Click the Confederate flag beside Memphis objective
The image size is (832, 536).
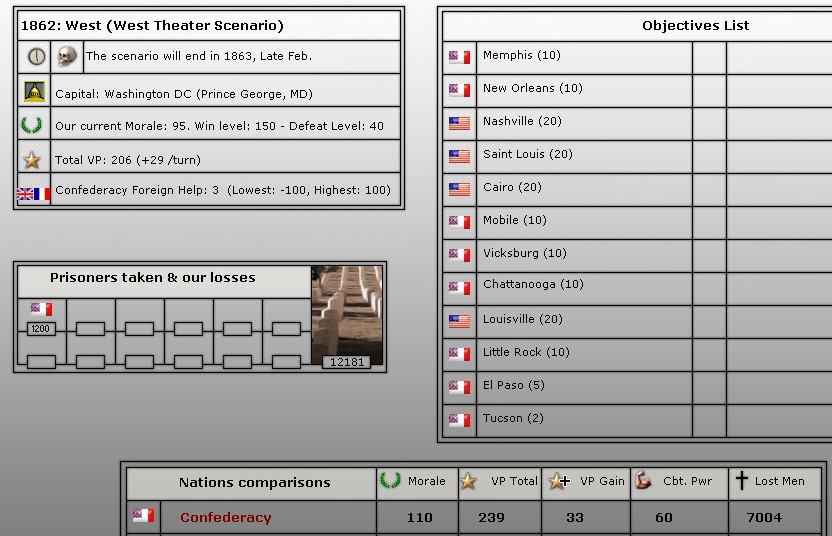click(x=459, y=57)
